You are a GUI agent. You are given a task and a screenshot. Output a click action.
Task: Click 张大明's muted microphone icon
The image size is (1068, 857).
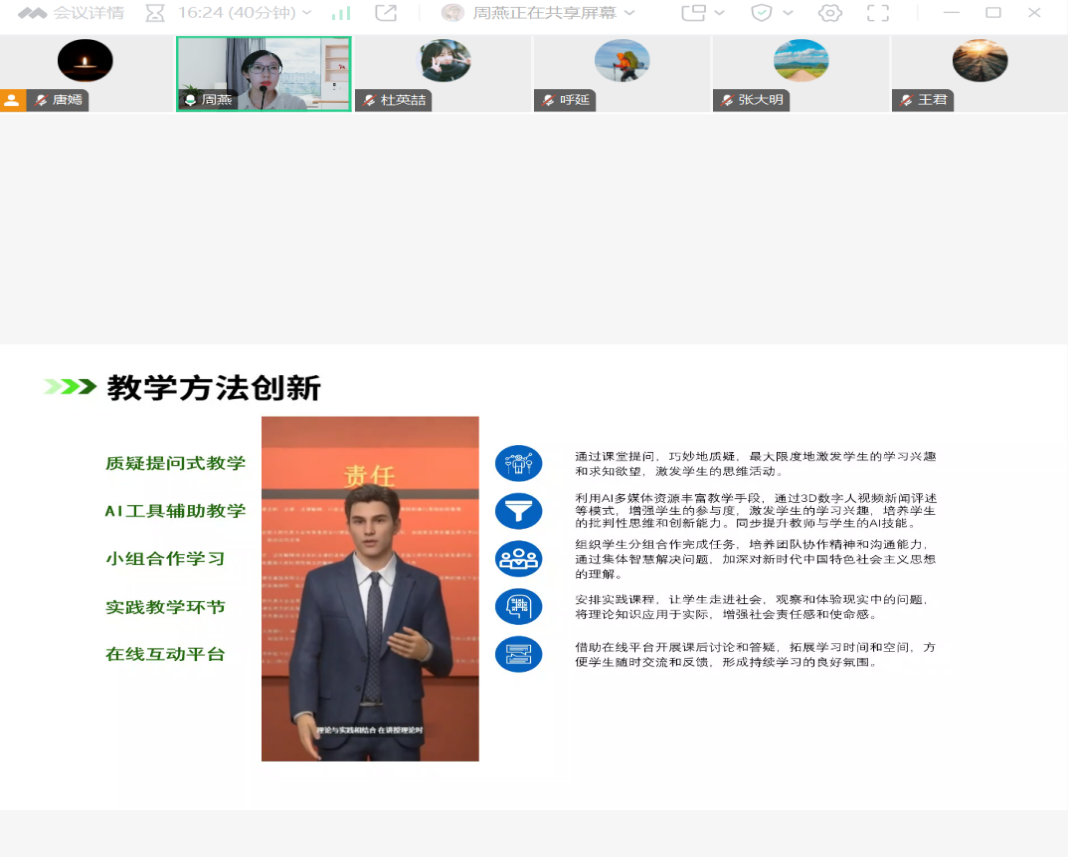(727, 100)
